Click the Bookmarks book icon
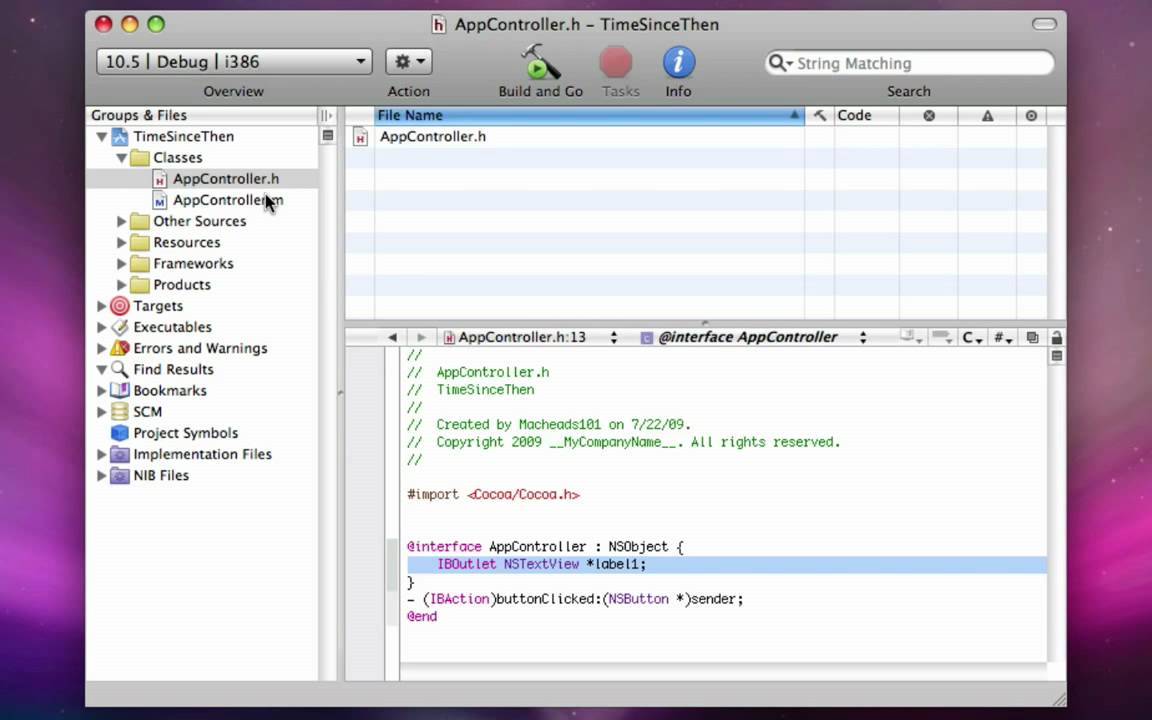1152x720 pixels. click(x=119, y=391)
